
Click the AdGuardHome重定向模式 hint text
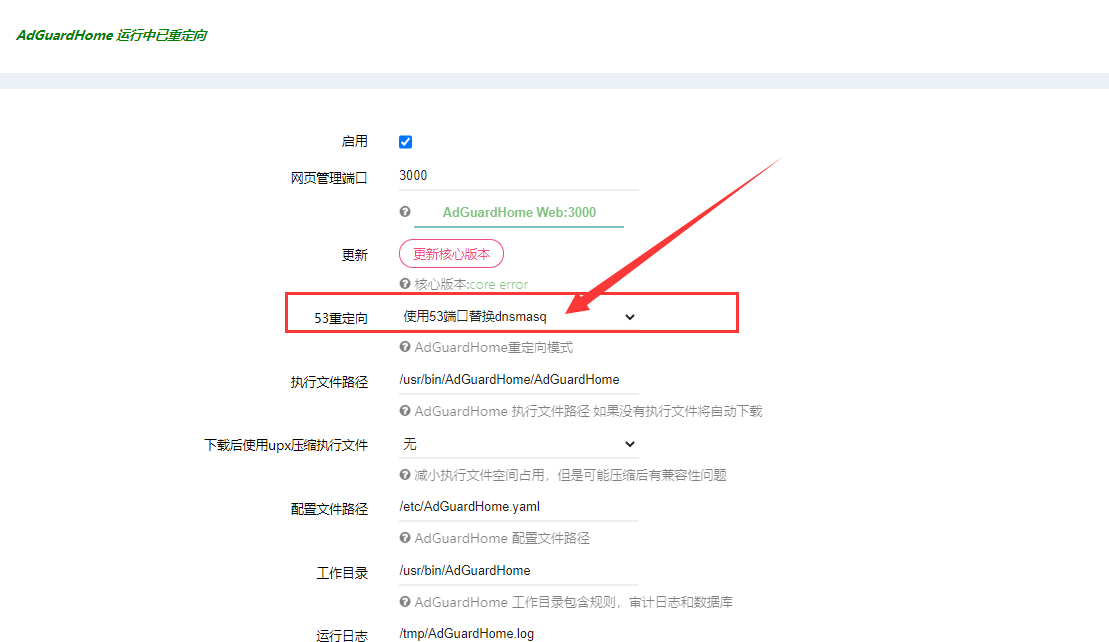494,347
